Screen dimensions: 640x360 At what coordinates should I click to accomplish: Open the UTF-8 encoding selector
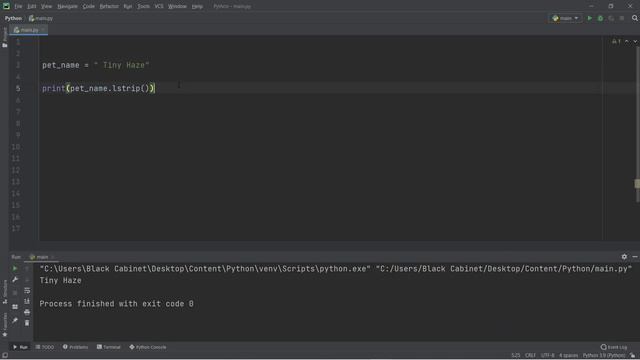click(x=547, y=356)
